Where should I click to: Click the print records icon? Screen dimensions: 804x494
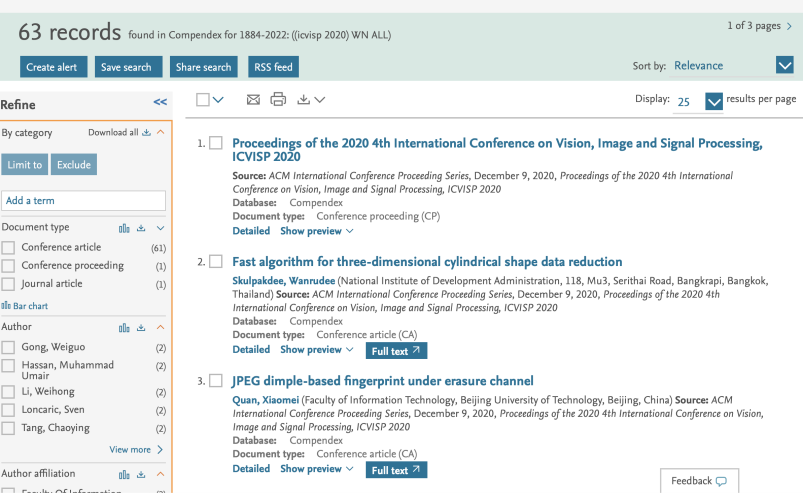click(278, 99)
